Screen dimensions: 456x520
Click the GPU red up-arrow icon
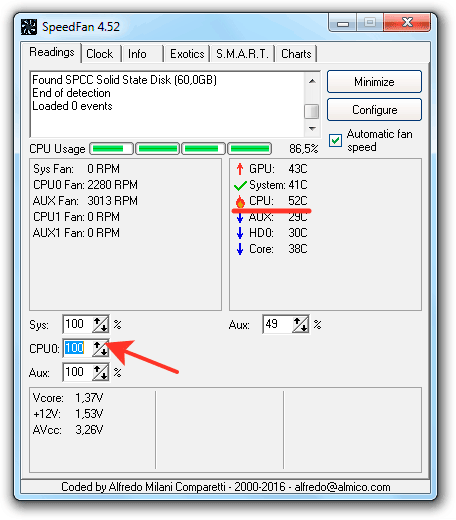click(x=239, y=169)
